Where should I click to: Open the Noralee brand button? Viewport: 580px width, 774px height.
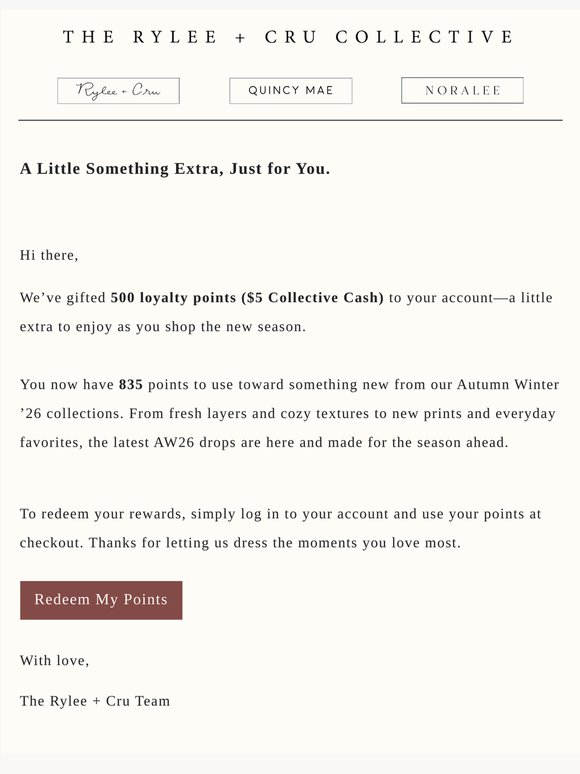point(463,90)
